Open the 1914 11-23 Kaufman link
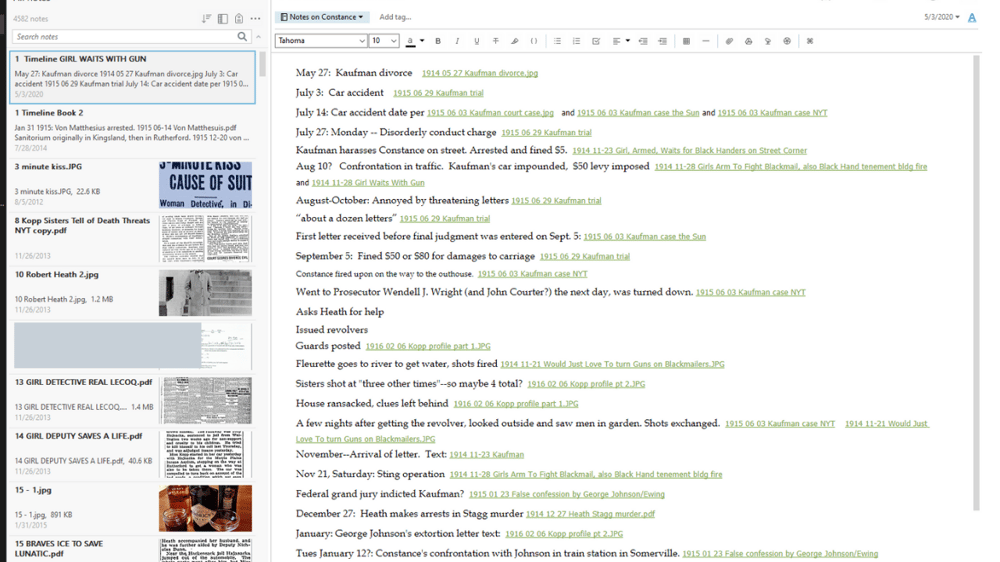Viewport: 1000px width, 562px height. point(487,455)
